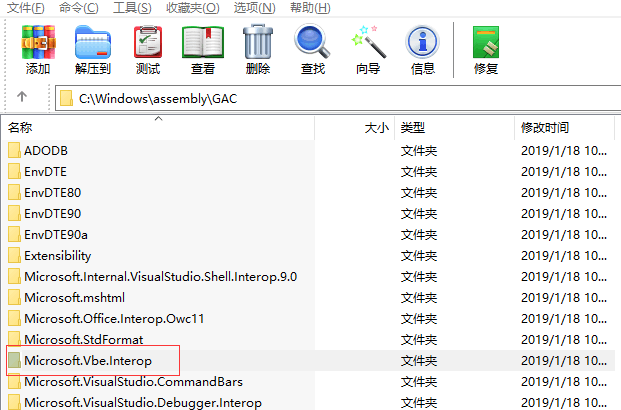Click the type cell of ADODB row
This screenshot has width=621, height=410.
tap(419, 151)
